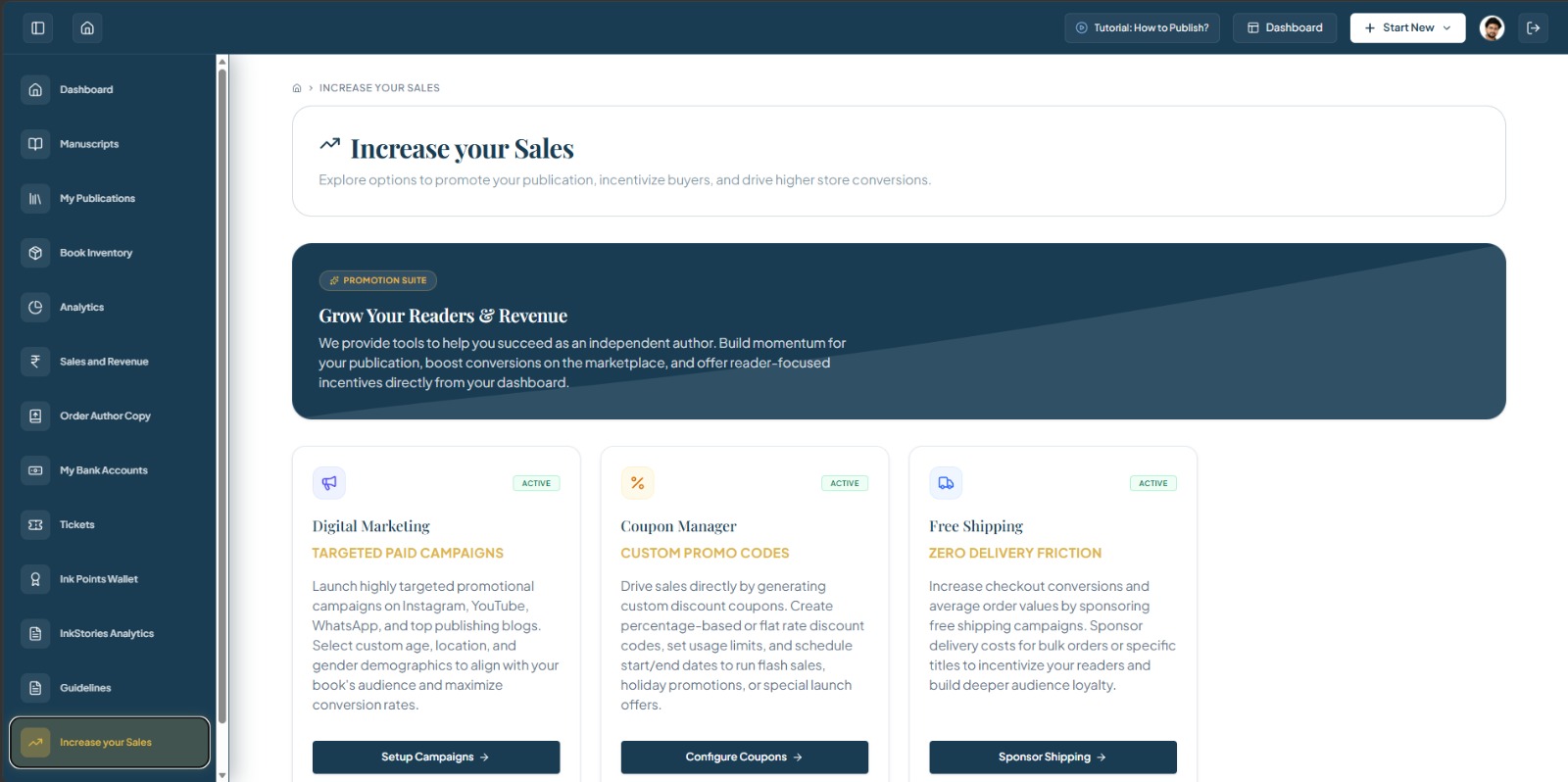This screenshot has height=782, width=1568.
Task: Click the Digital Marketing megaphone icon
Action: tap(329, 483)
